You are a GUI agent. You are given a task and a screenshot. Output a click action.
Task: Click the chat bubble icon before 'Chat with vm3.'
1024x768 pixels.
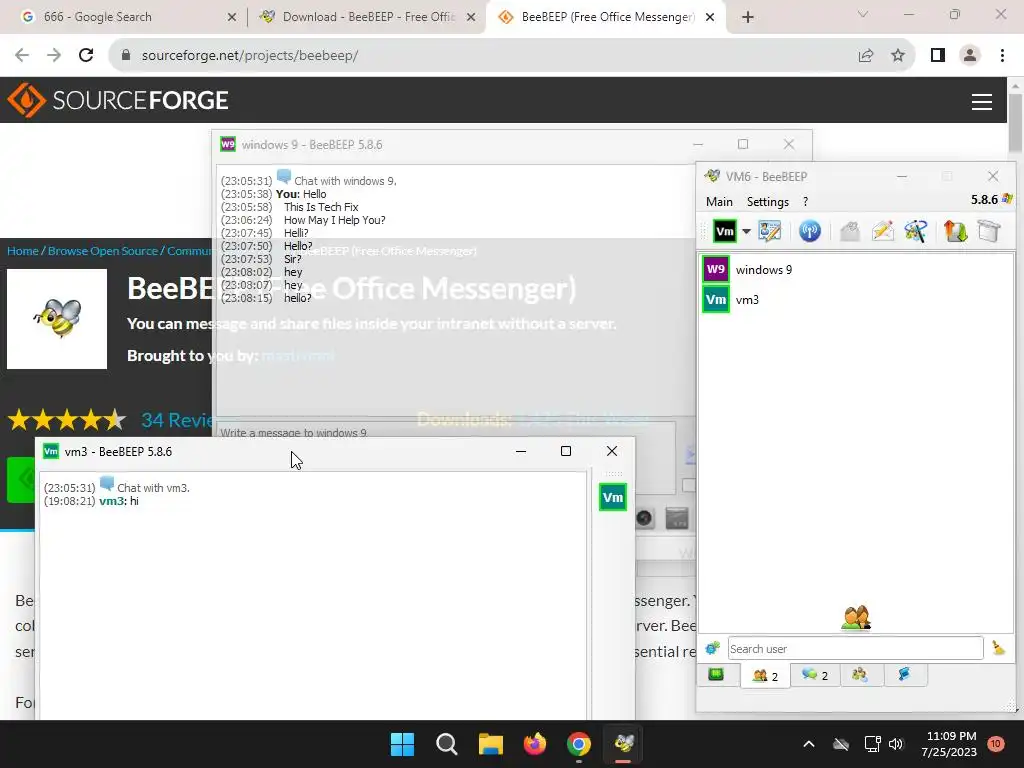click(106, 485)
